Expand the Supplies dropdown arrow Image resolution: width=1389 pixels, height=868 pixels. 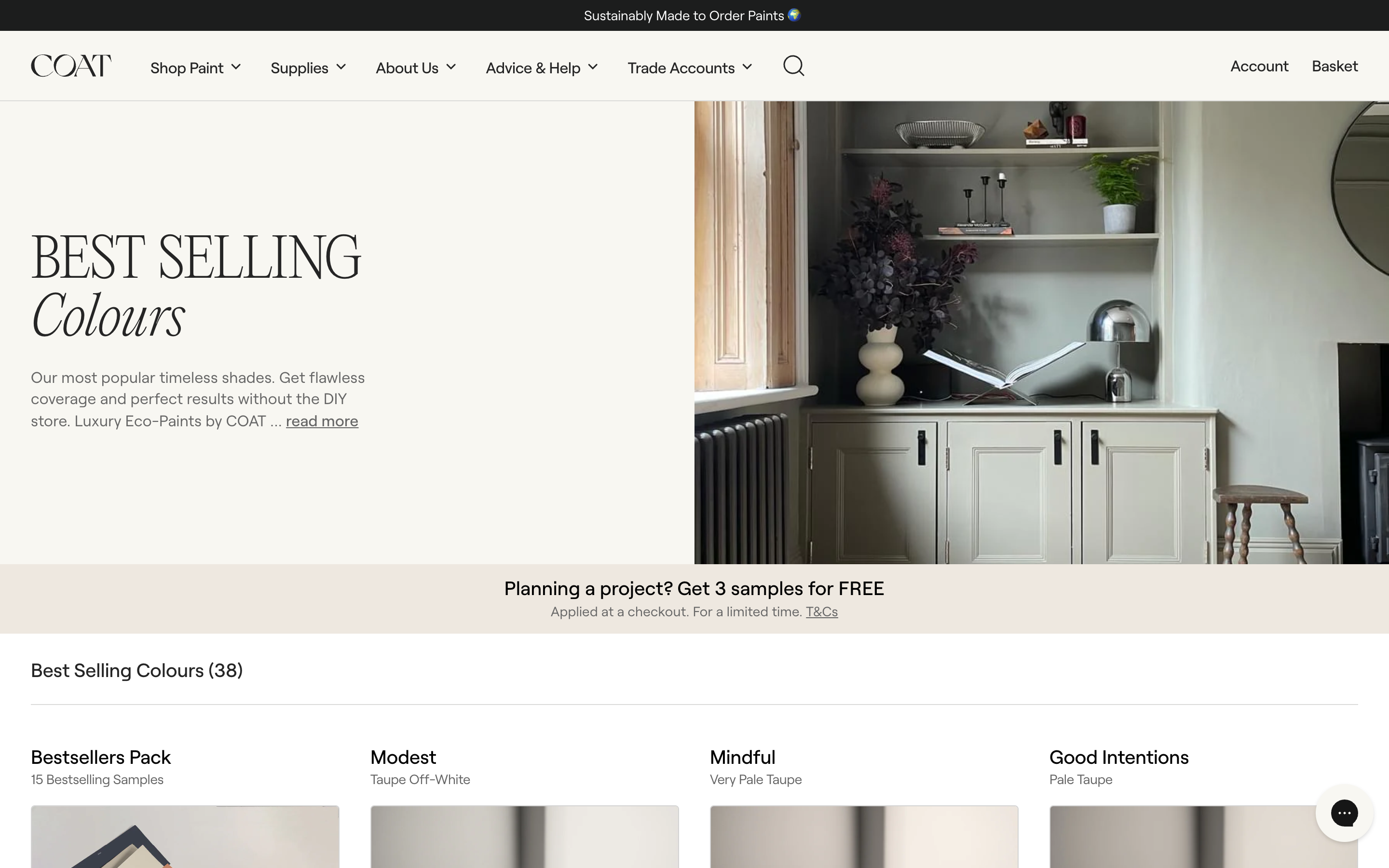tap(341, 67)
